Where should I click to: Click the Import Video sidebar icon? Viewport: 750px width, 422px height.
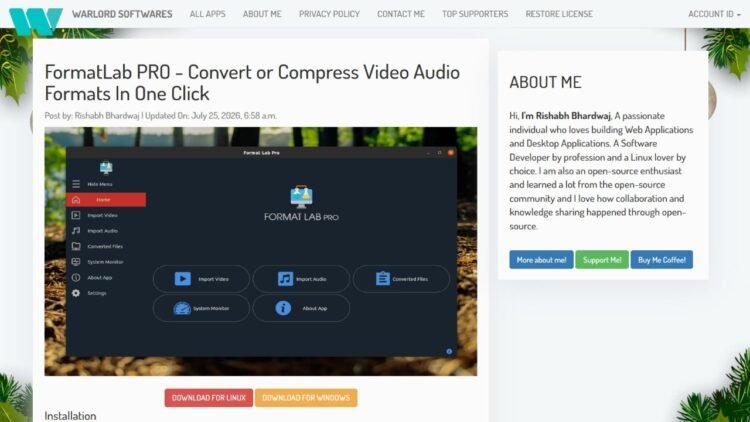click(x=76, y=215)
